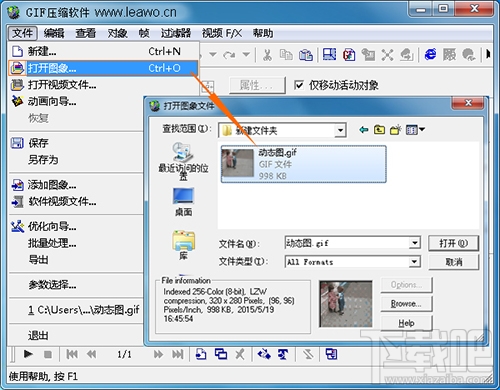Image resolution: width=500 pixels, height=390 pixels.
Task: Click the duplicate frame icon
Action: (221, 354)
